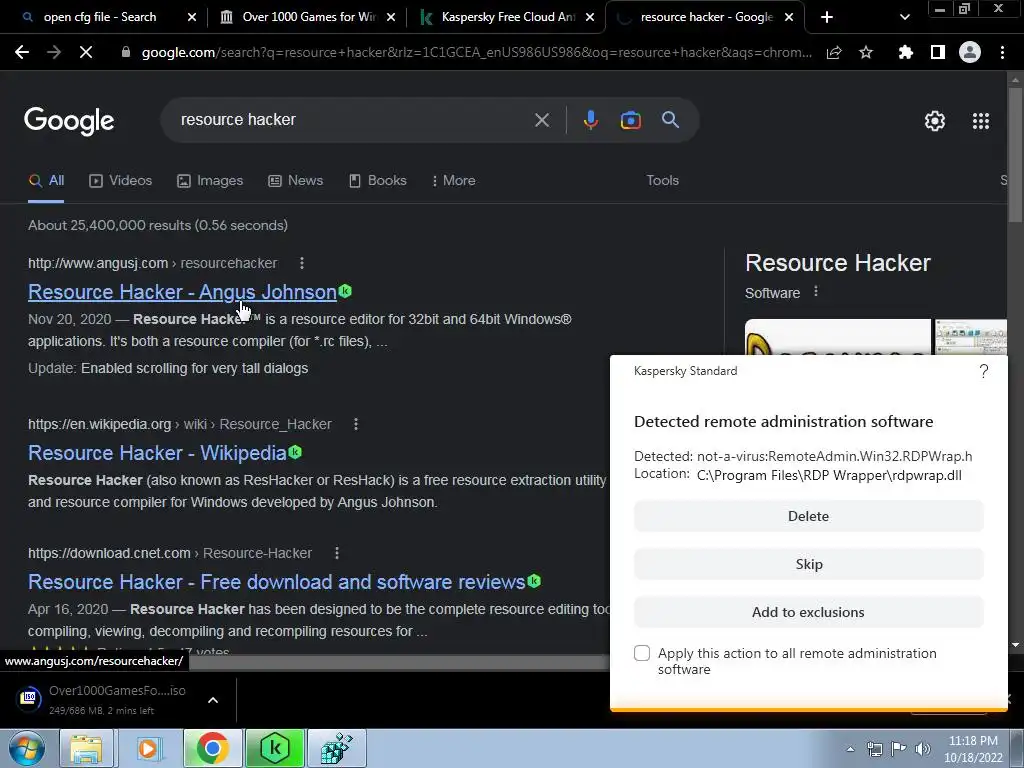Clear the search box with the X icon

[x=542, y=120]
